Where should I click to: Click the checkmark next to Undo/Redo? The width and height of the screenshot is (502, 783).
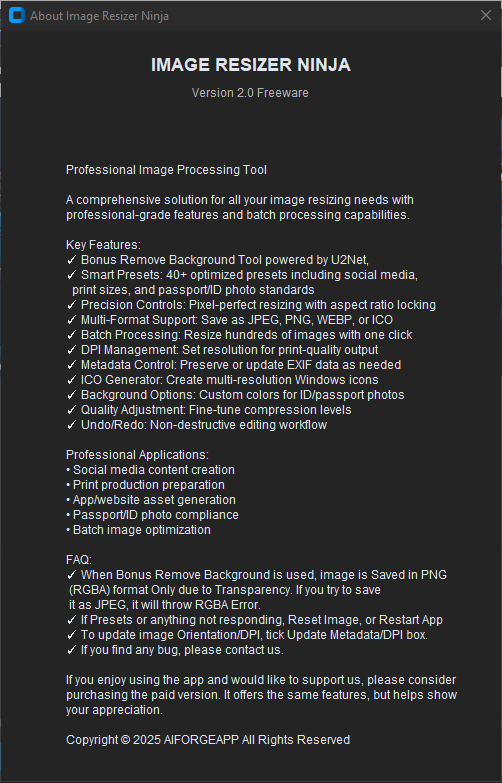71,424
